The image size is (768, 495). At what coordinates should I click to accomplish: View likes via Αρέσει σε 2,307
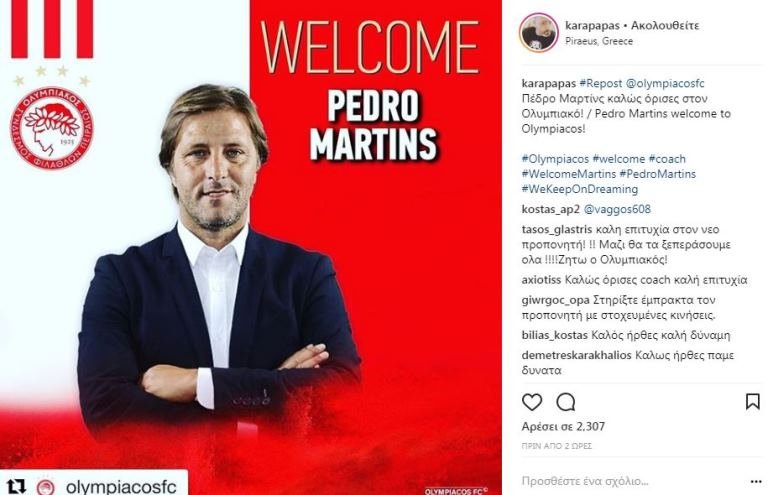pyautogui.click(x=563, y=426)
